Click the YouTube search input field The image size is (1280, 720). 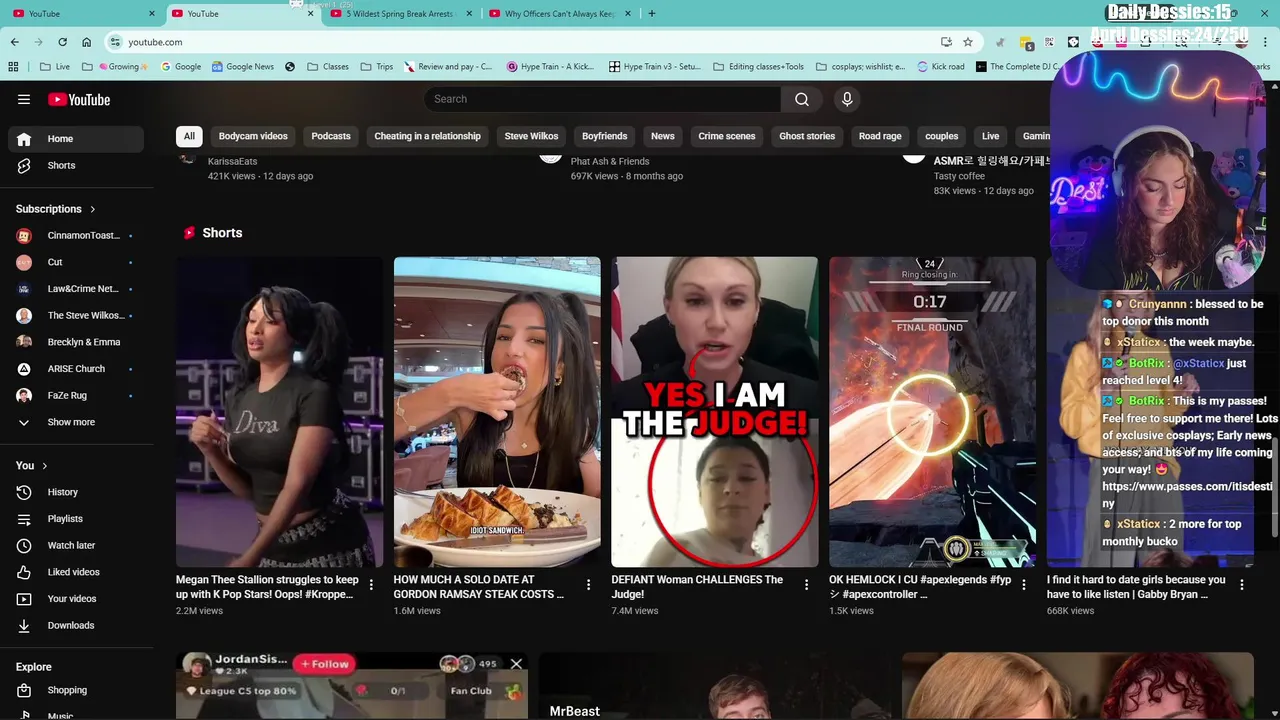[603, 99]
